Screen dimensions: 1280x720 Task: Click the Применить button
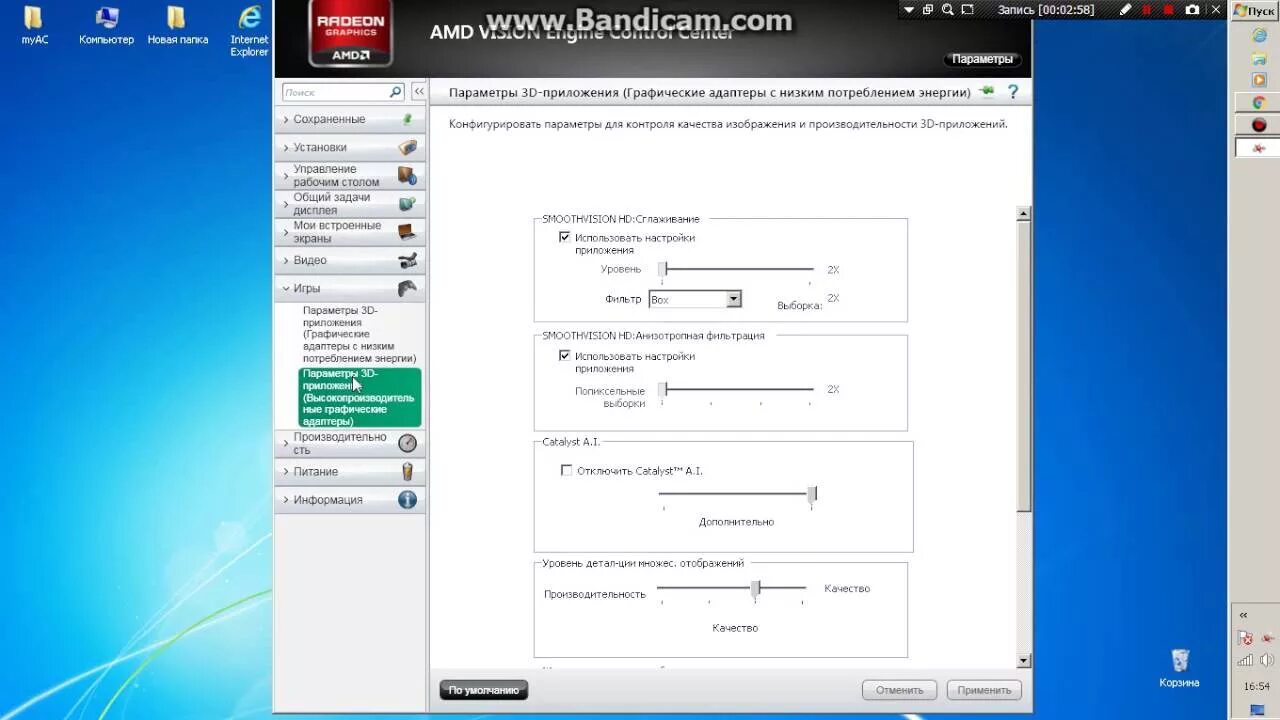[x=983, y=689]
